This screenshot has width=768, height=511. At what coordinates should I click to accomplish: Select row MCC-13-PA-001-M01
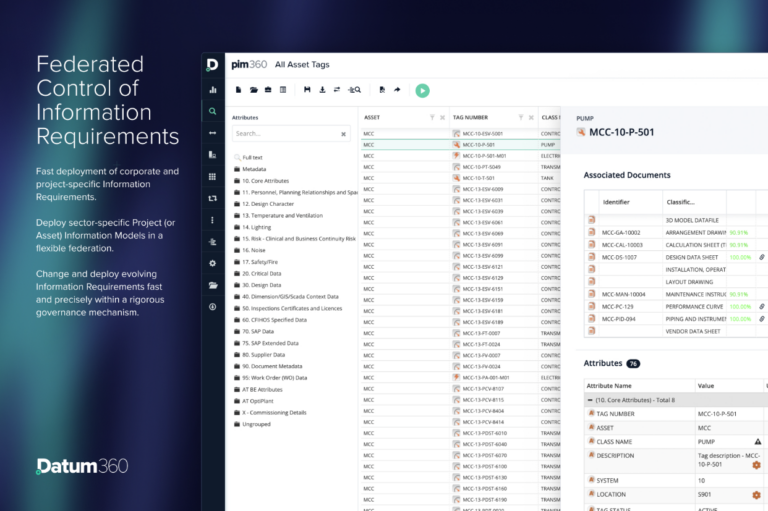[460, 378]
